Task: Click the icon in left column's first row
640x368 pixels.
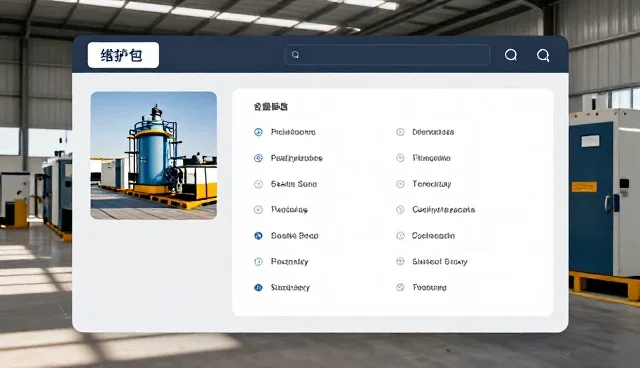Action: coord(258,132)
